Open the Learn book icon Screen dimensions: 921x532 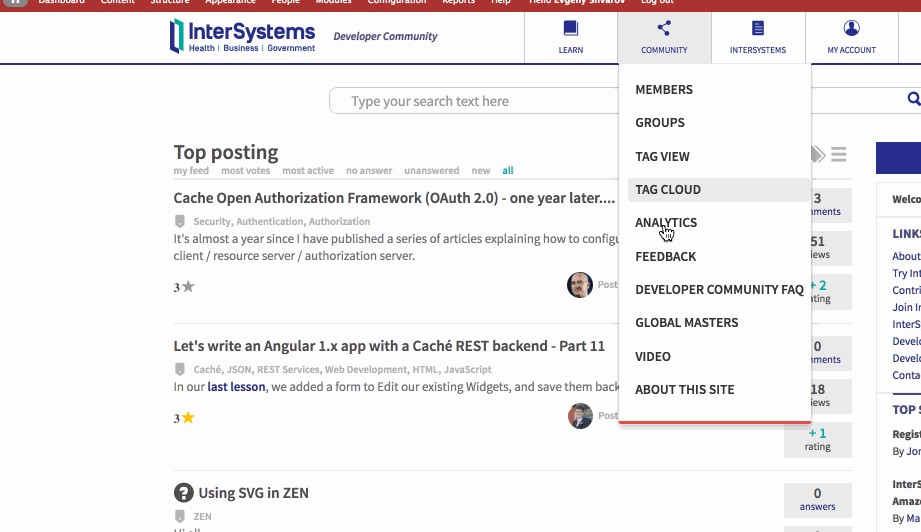coord(570,29)
